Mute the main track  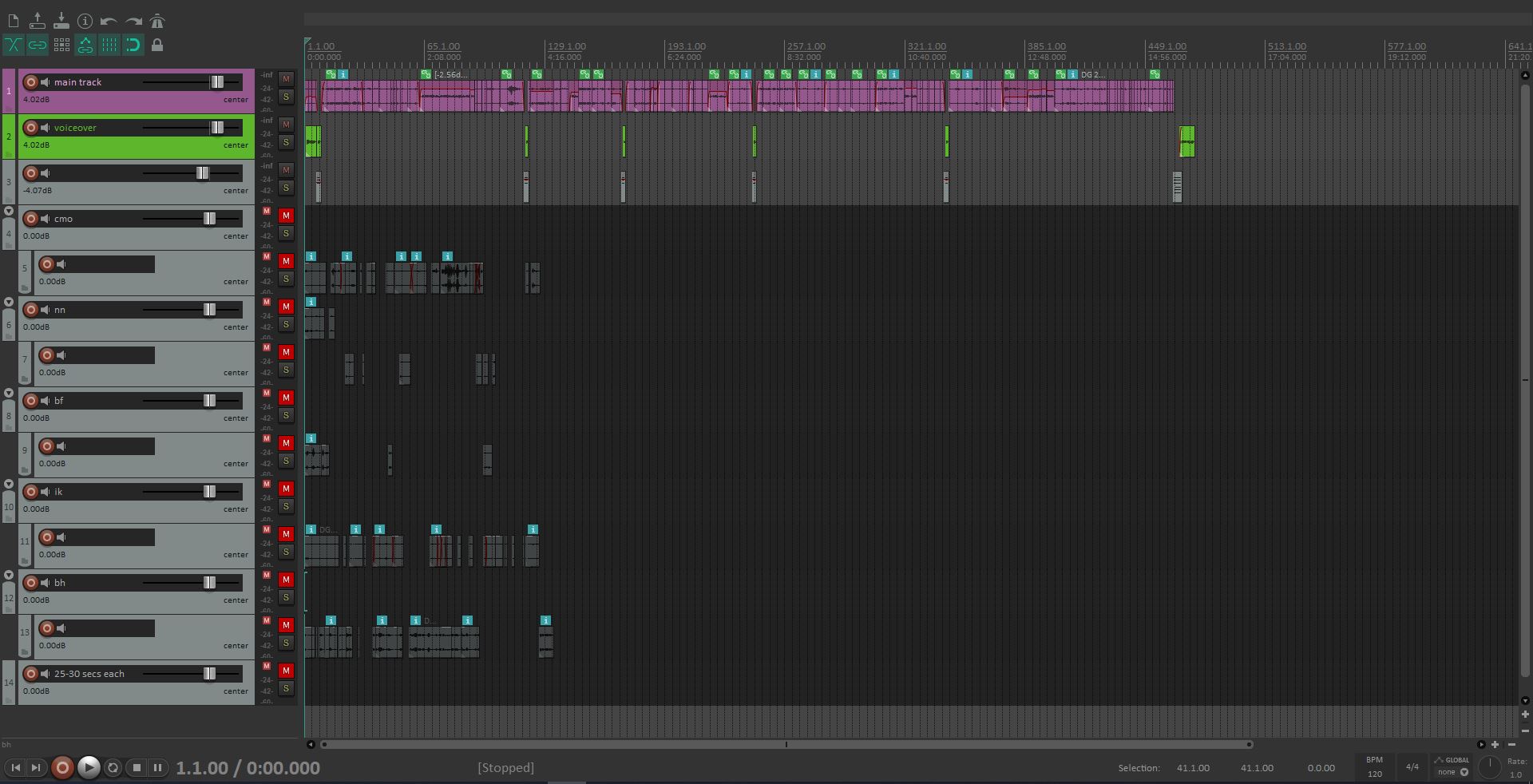coord(286,79)
